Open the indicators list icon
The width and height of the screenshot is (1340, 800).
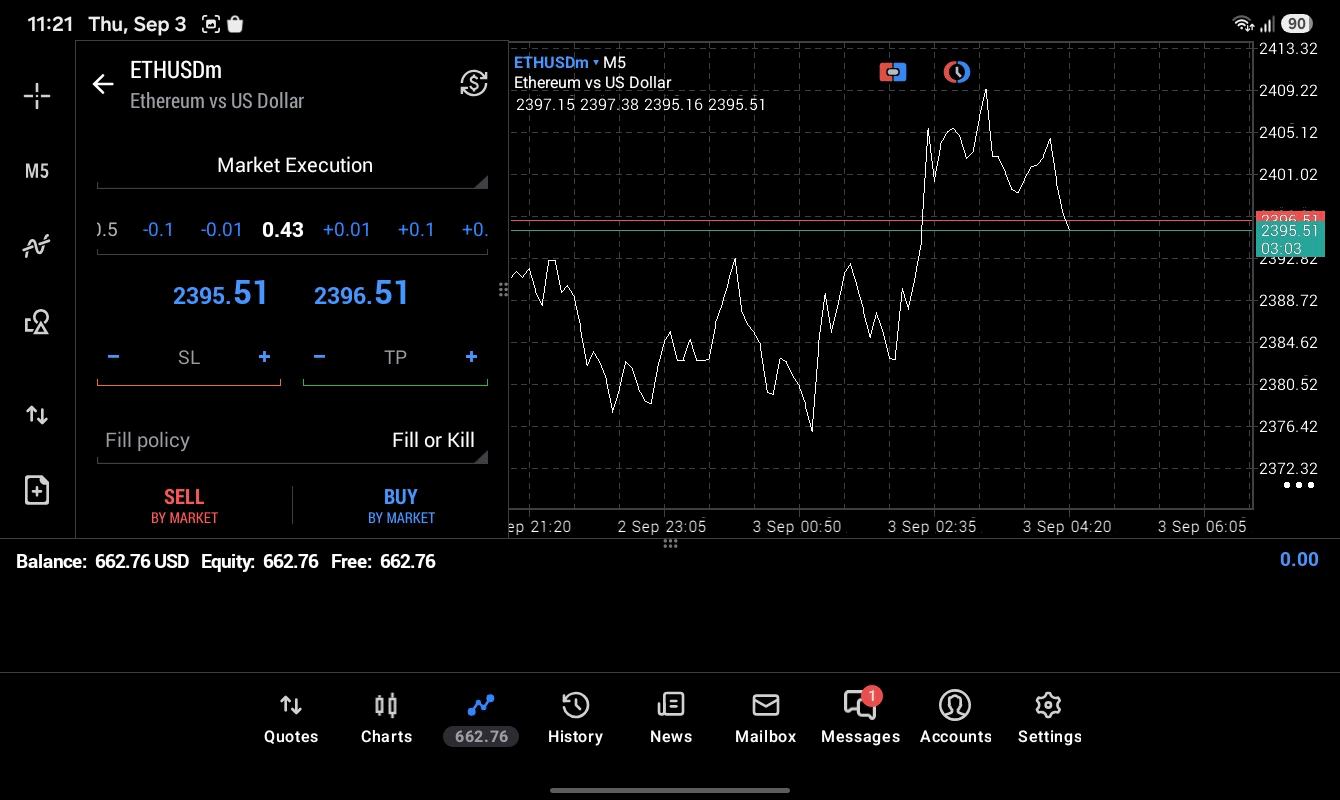point(37,246)
